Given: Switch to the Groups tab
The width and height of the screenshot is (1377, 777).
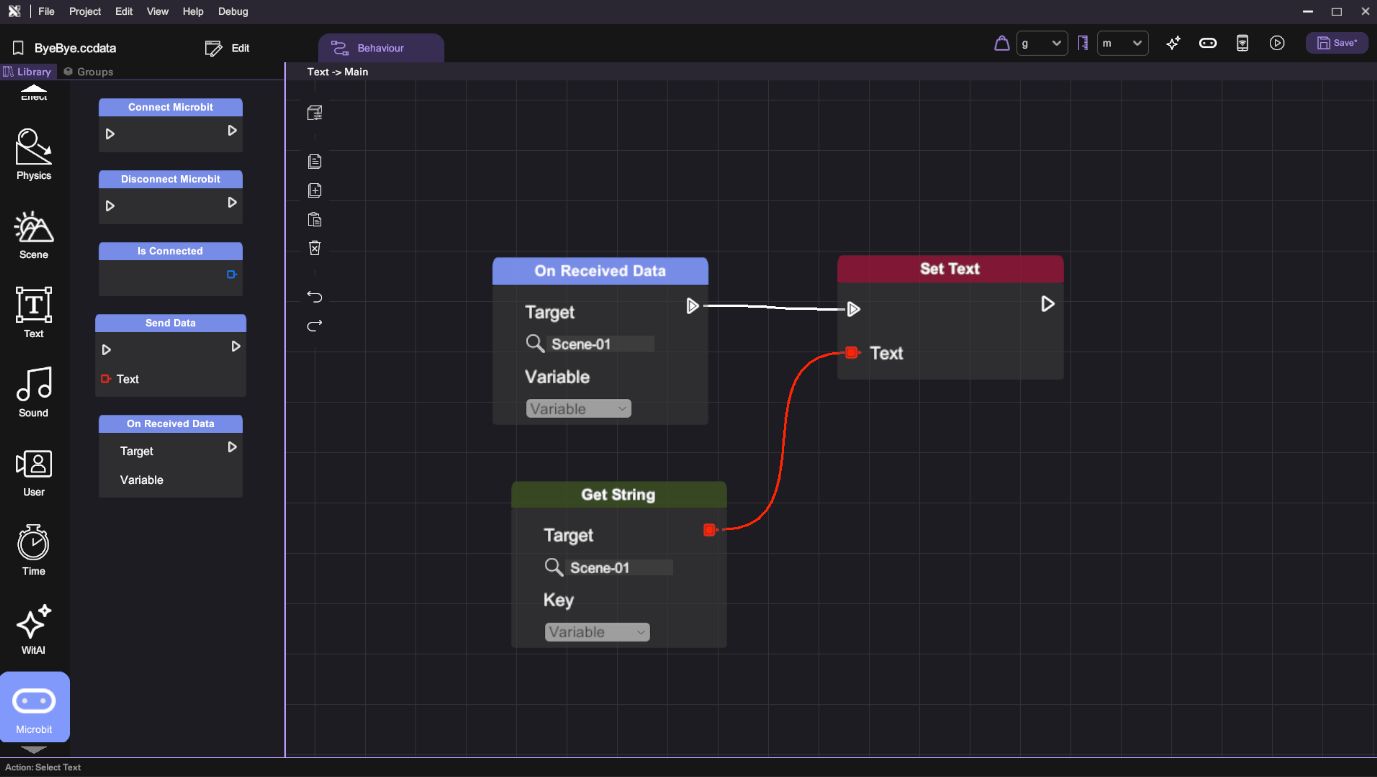Looking at the screenshot, I should (x=88, y=72).
